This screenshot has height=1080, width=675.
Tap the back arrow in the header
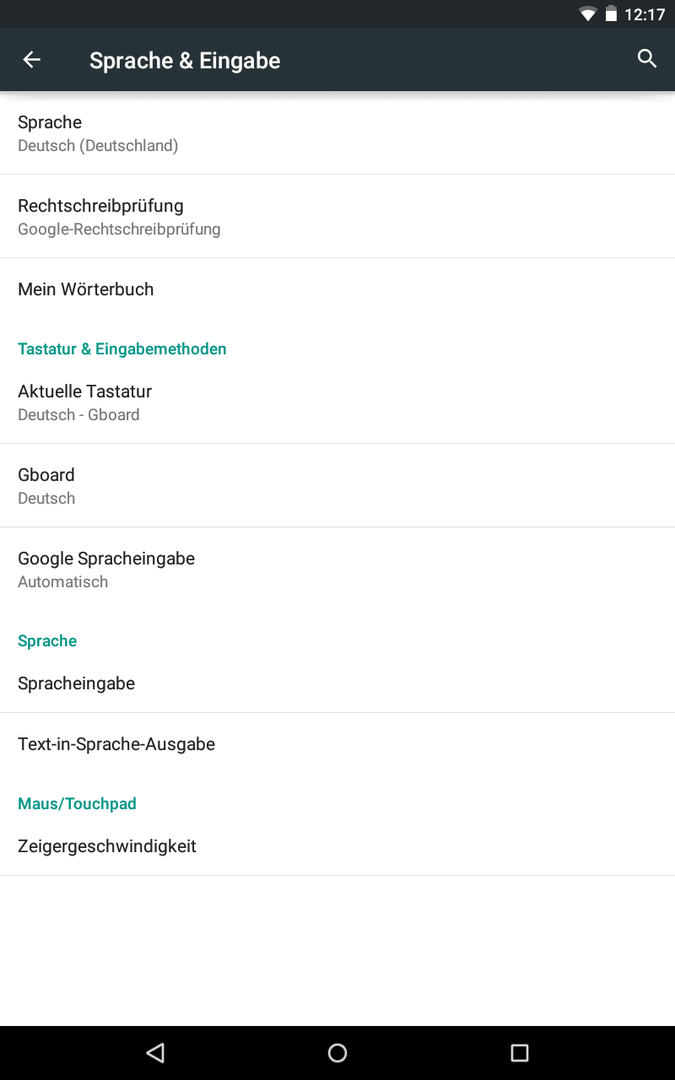pyautogui.click(x=32, y=60)
